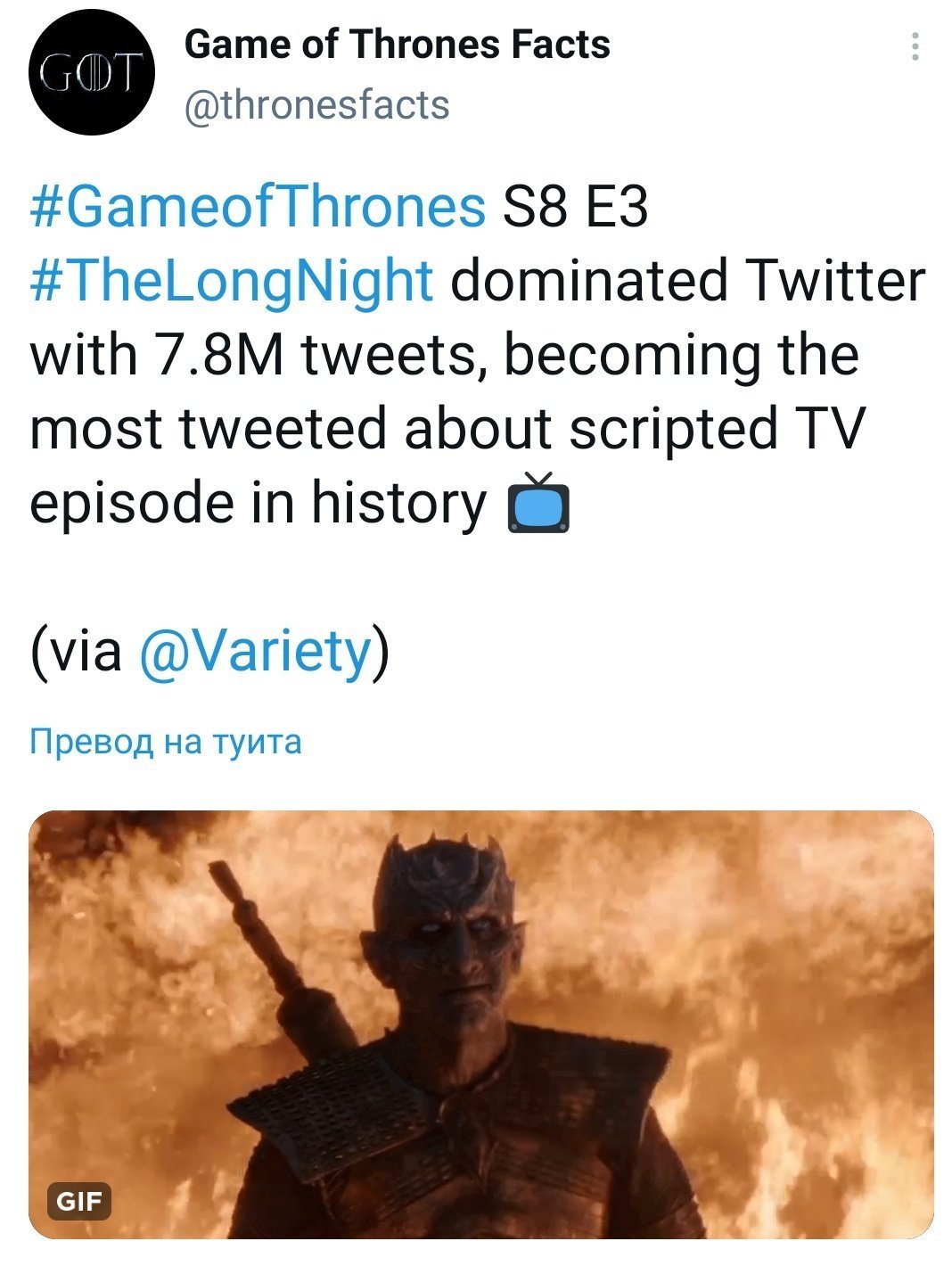Screen dimensions: 952x1266
Task: Click the "S8 E3" text in the tweet
Action: point(575,207)
